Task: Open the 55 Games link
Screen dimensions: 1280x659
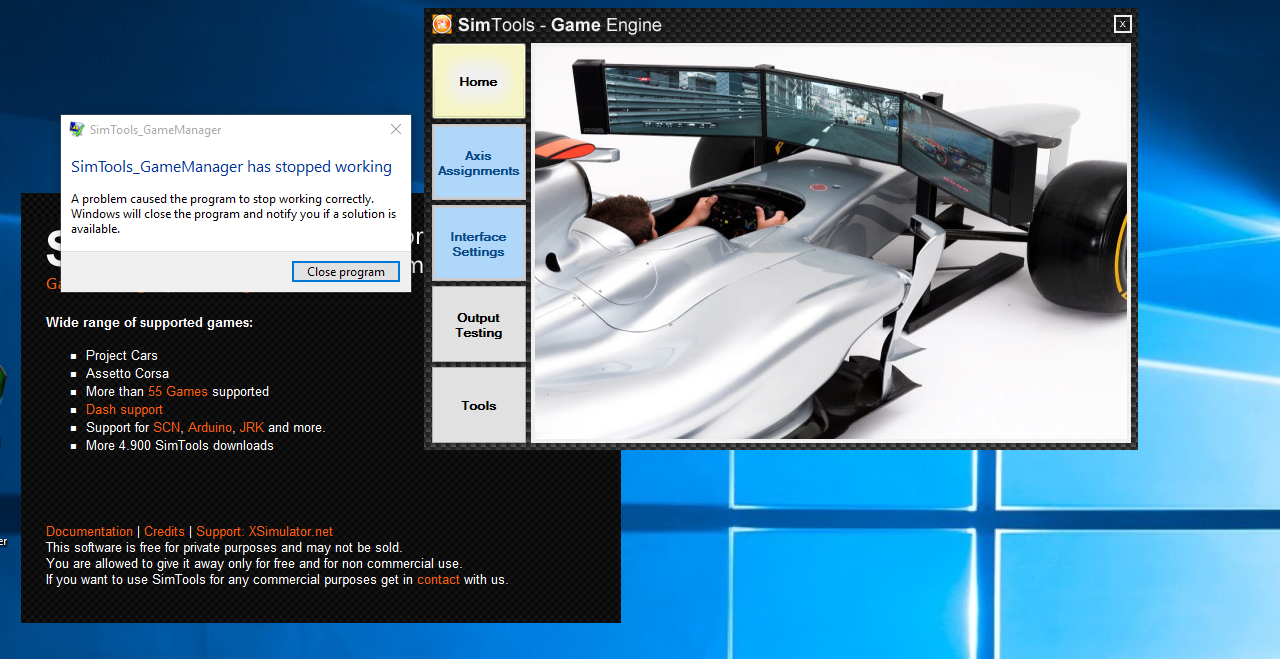Action: click(x=178, y=391)
